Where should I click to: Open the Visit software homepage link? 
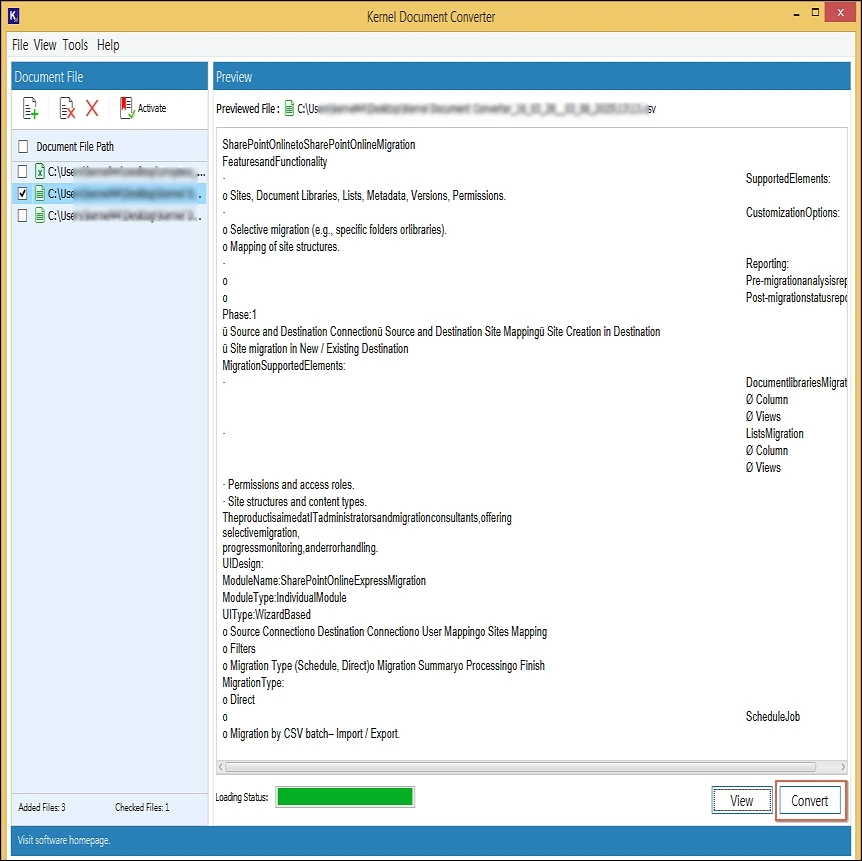(64, 840)
